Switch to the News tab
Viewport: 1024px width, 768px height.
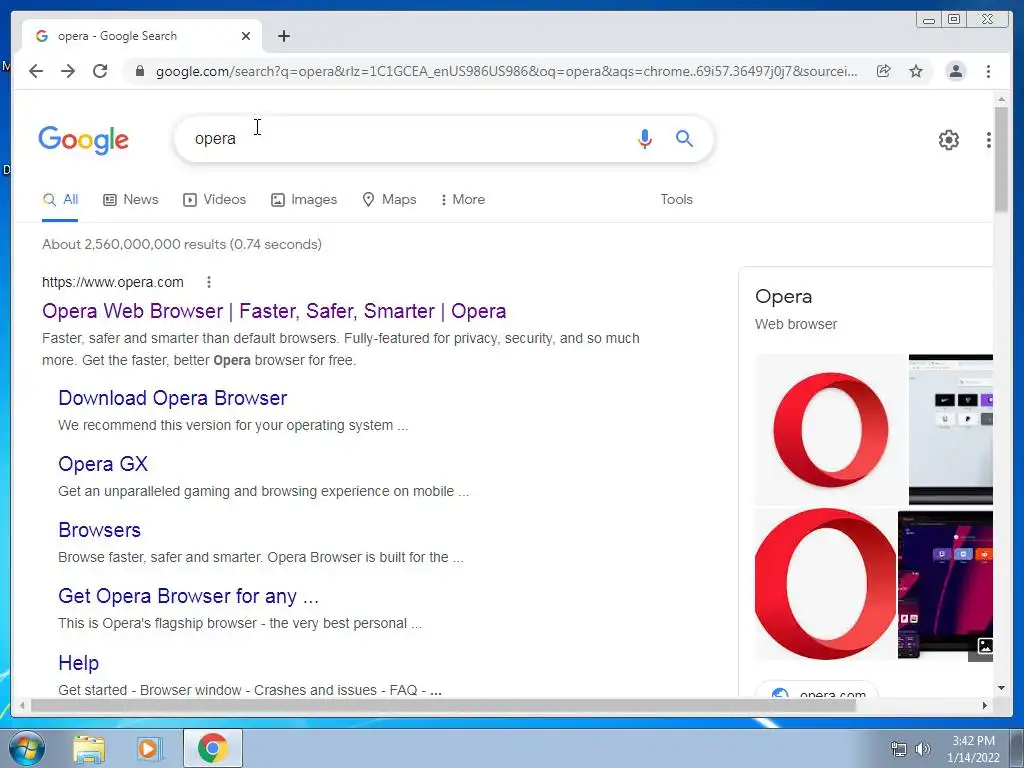(131, 200)
